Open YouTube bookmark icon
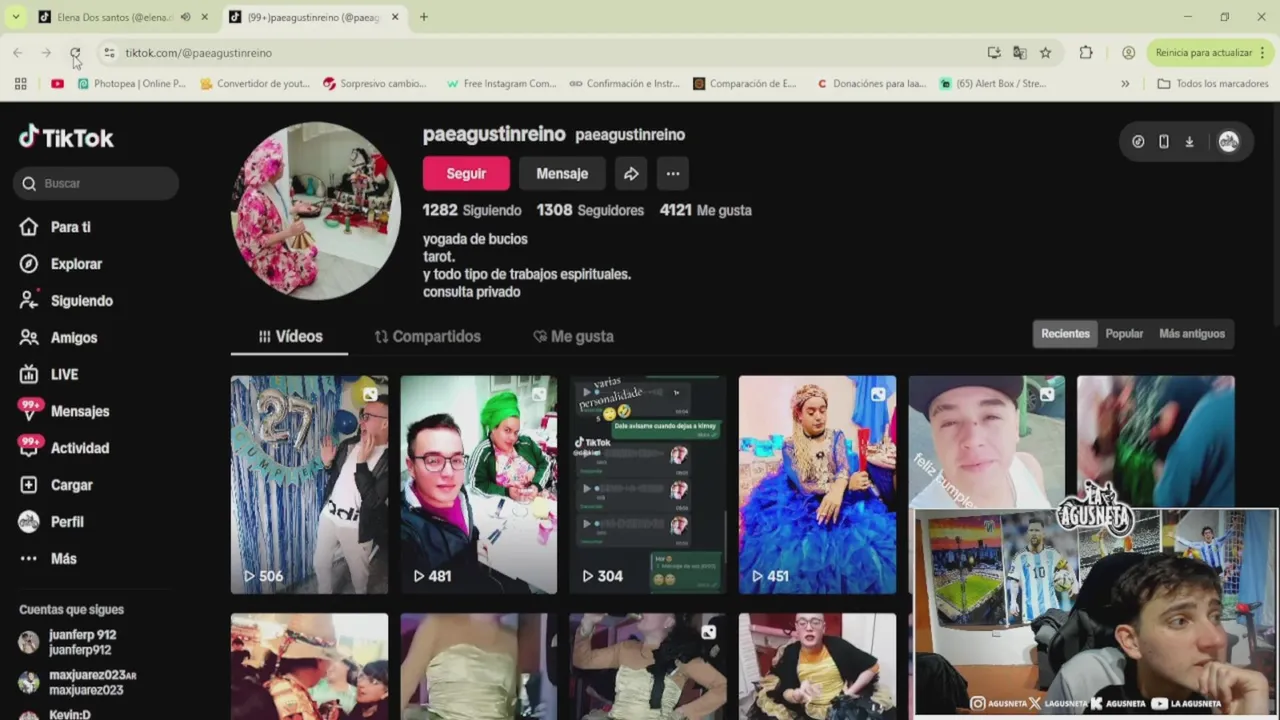This screenshot has height=720, width=1280. click(57, 84)
